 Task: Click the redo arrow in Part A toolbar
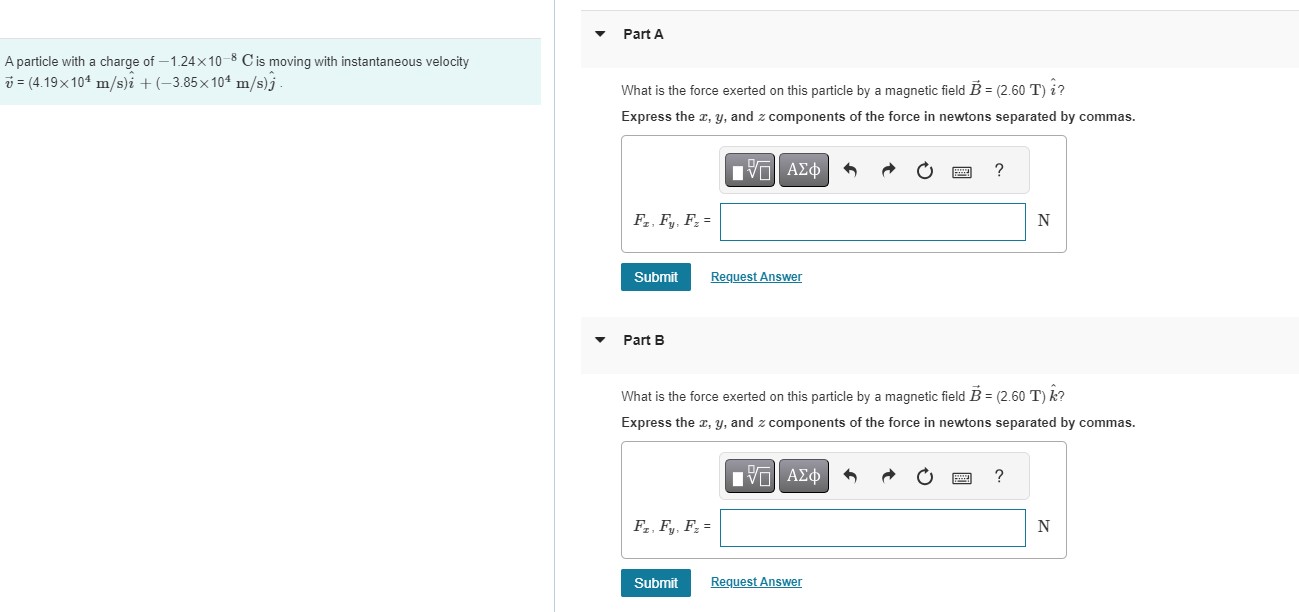click(x=888, y=170)
